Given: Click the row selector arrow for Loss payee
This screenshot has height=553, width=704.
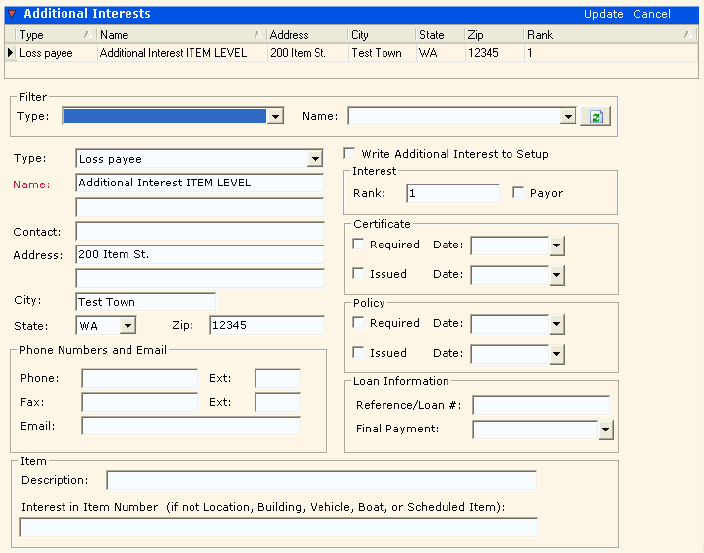Looking at the screenshot, I should (x=10, y=53).
